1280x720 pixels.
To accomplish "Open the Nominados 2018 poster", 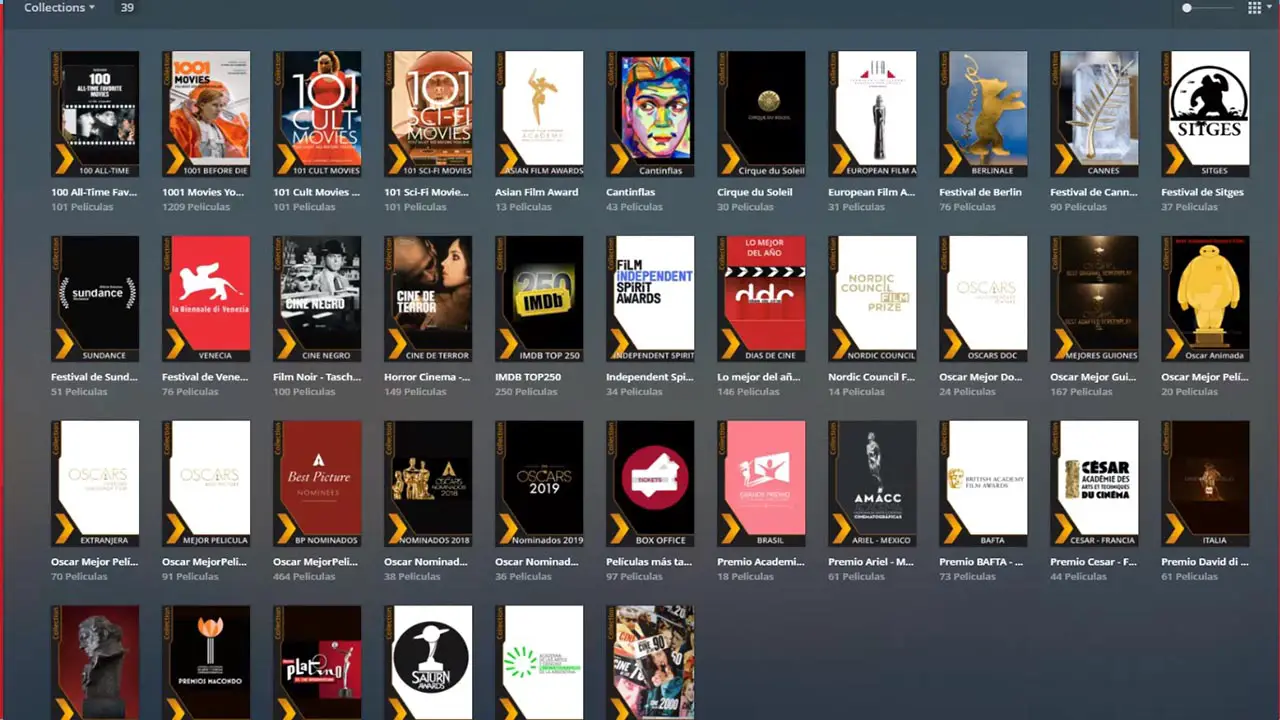I will 428,484.
